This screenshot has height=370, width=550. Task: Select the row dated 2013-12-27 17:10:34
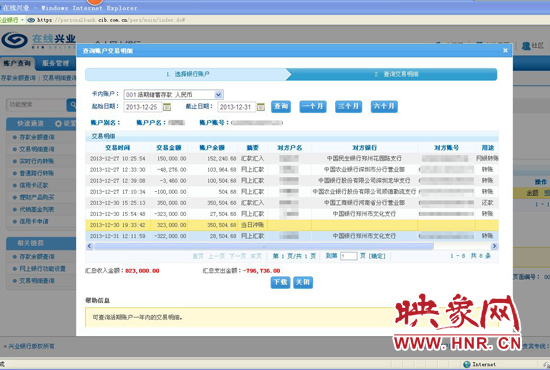click(x=292, y=192)
